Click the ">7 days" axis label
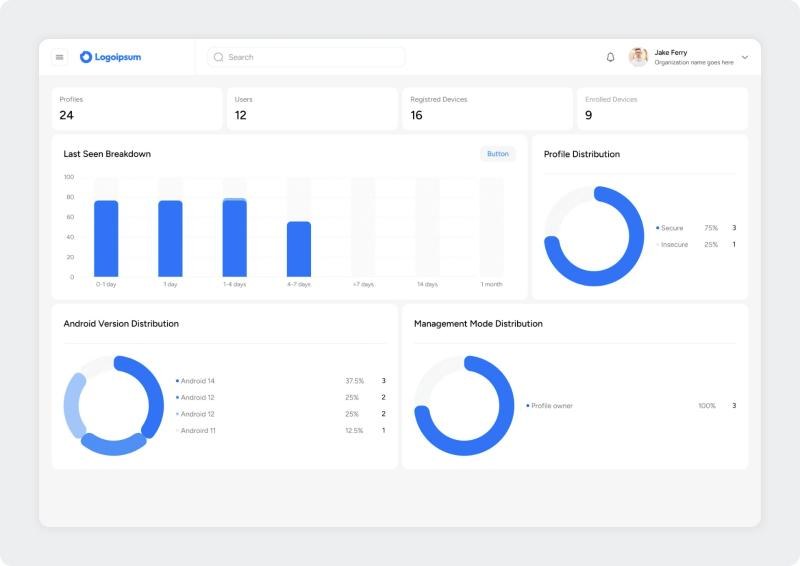Viewport: 800px width, 566px height. [363, 284]
